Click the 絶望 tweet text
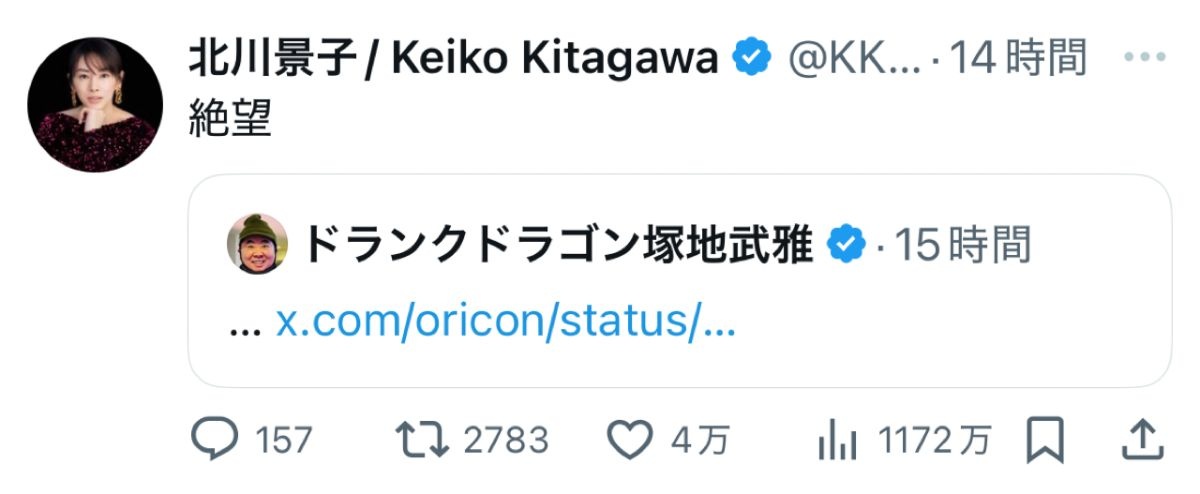Screen dimensions: 1200x494 click(230, 122)
